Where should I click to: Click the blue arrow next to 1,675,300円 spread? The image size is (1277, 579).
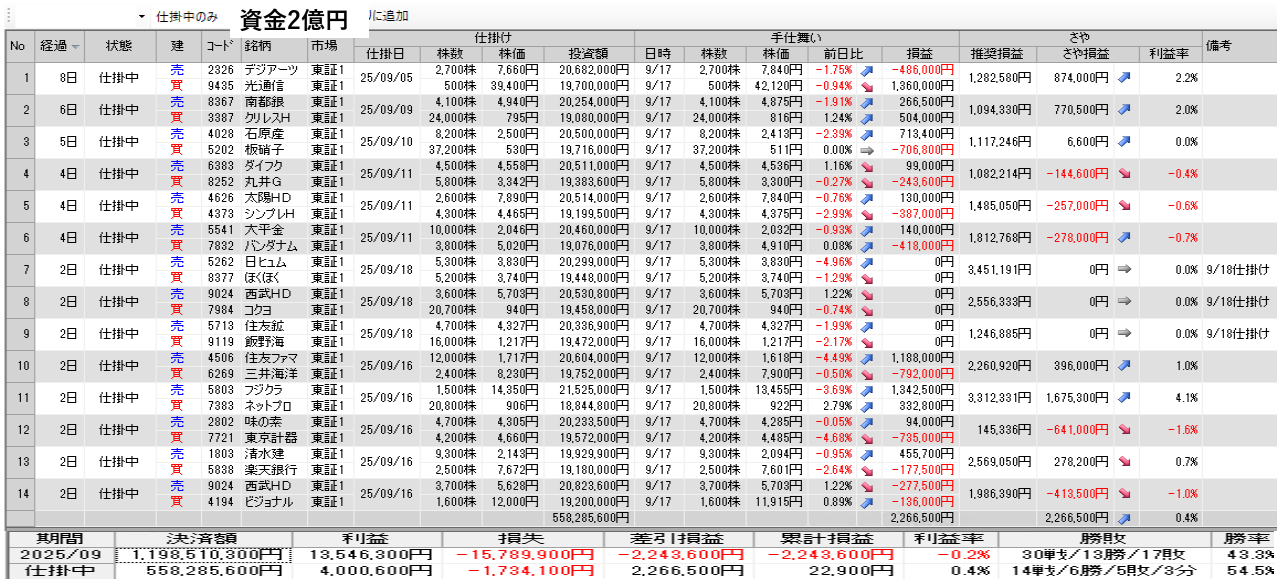coord(1123,398)
